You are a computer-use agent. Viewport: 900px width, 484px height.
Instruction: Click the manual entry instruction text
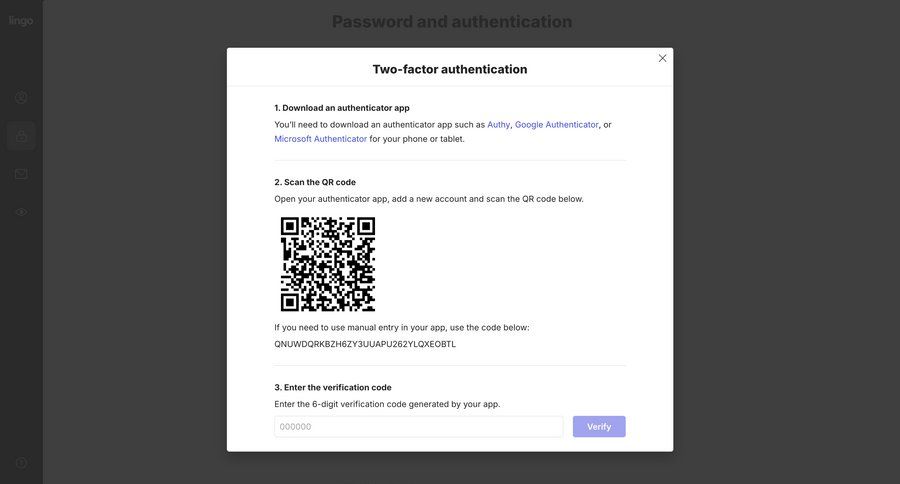[x=402, y=328]
